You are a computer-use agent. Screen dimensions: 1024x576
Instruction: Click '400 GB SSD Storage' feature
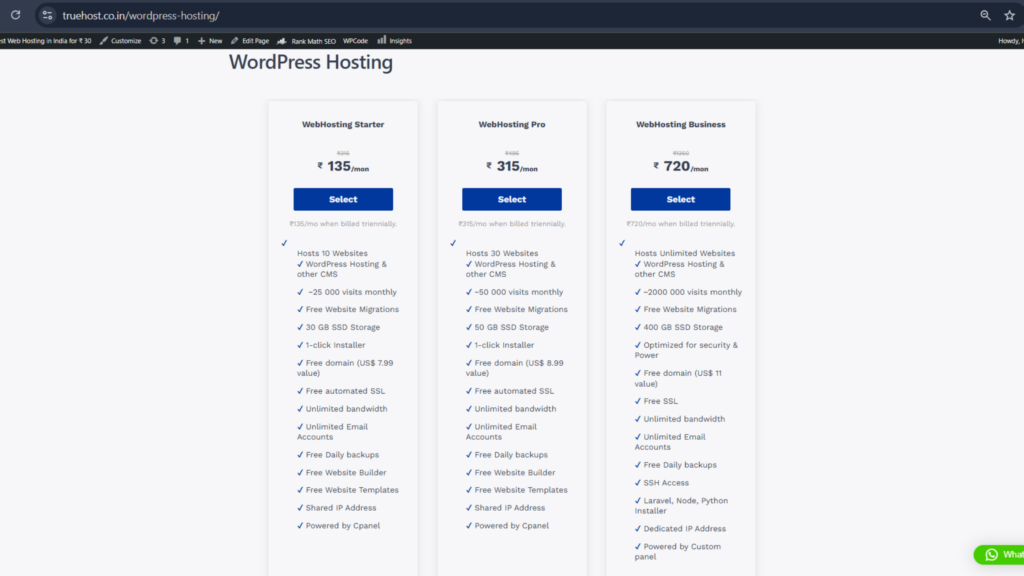(x=682, y=327)
